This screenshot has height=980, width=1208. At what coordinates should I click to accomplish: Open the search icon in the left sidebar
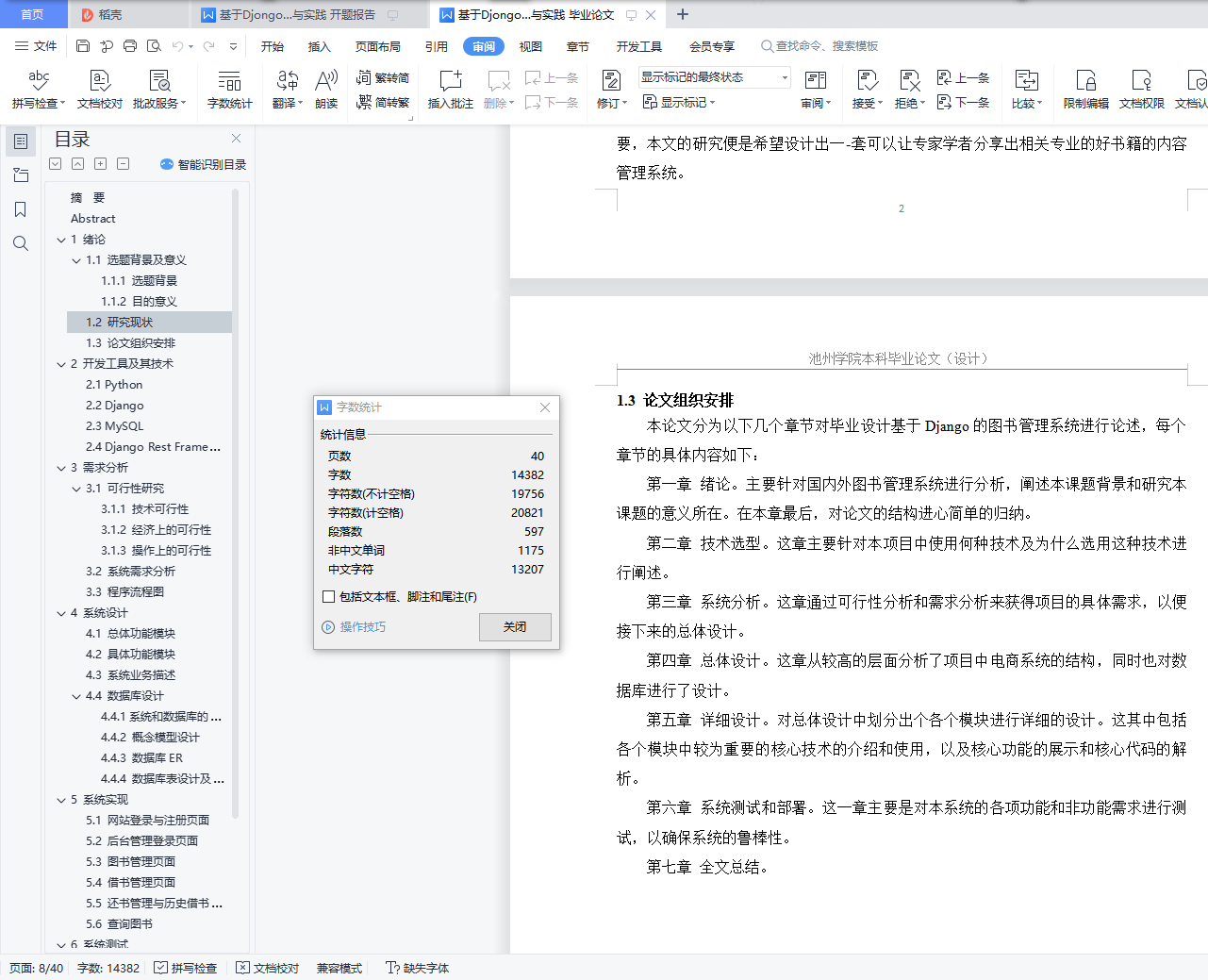click(21, 243)
